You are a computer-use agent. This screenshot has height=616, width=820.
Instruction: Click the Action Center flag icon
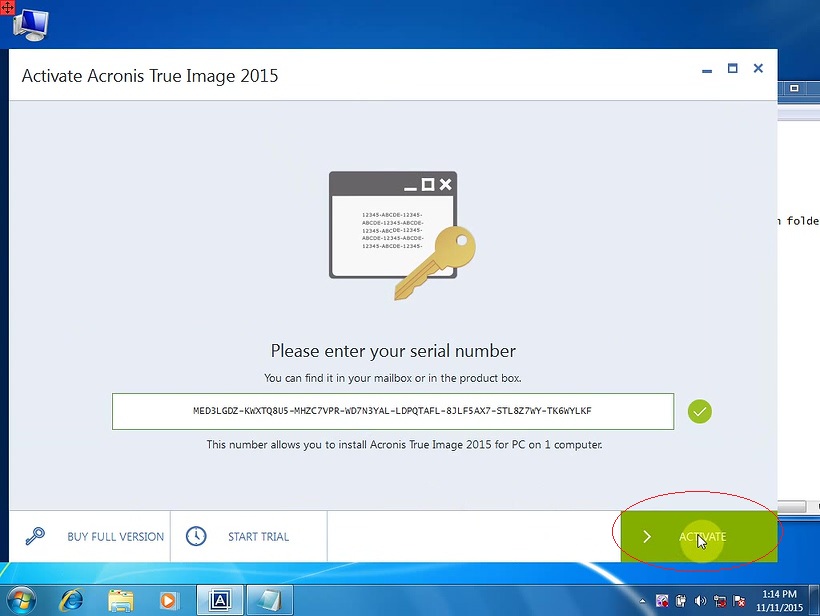click(x=739, y=601)
